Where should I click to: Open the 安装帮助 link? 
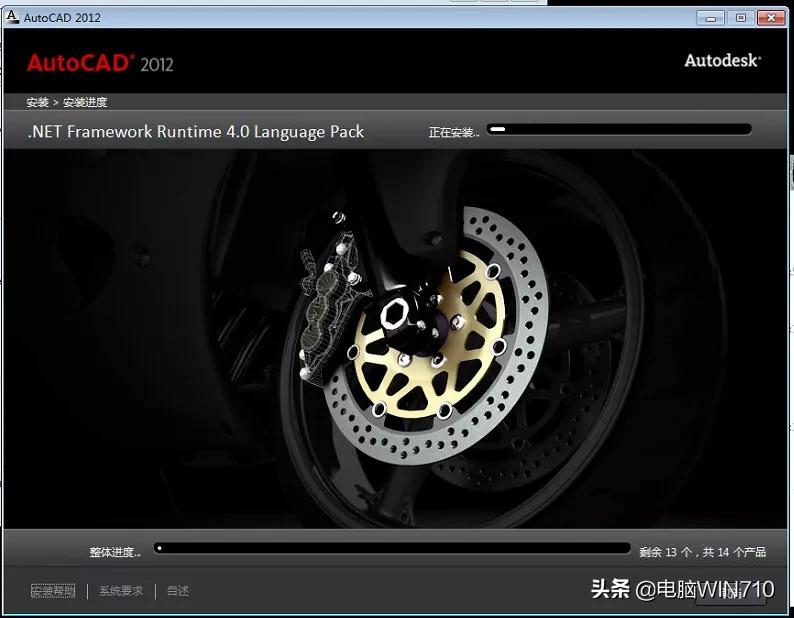click(x=53, y=591)
